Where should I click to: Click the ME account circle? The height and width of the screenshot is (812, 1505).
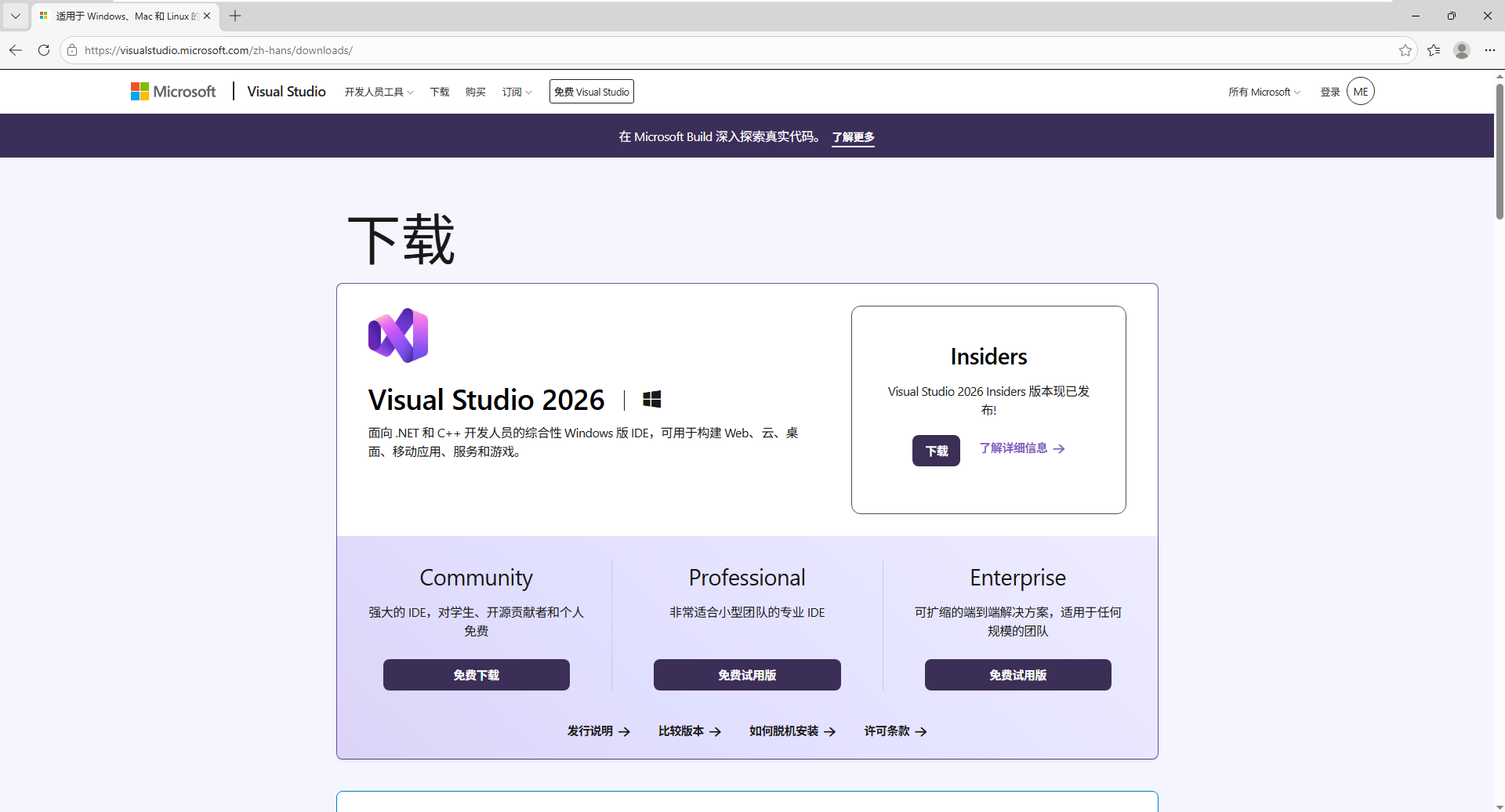(x=1361, y=92)
